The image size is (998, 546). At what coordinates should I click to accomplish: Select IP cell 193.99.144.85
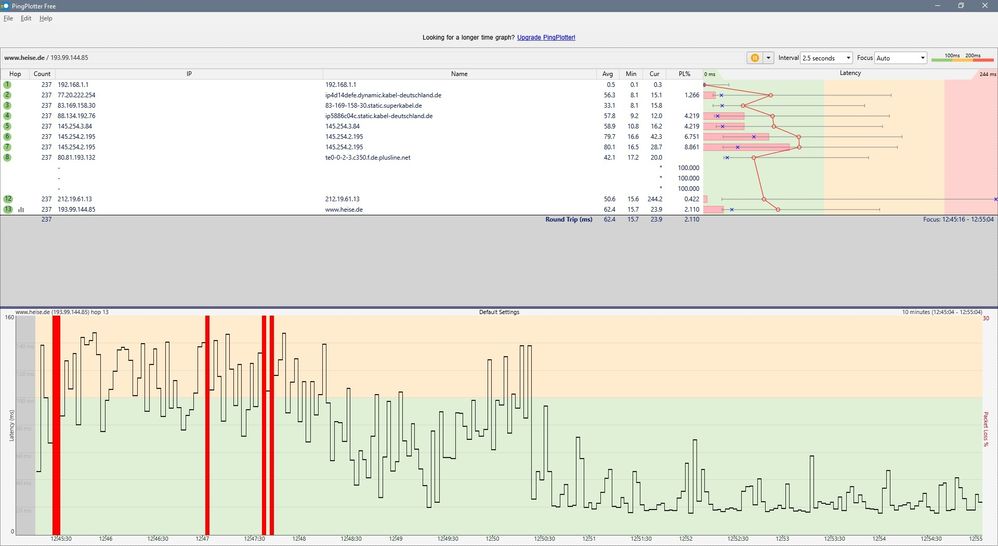[76, 209]
